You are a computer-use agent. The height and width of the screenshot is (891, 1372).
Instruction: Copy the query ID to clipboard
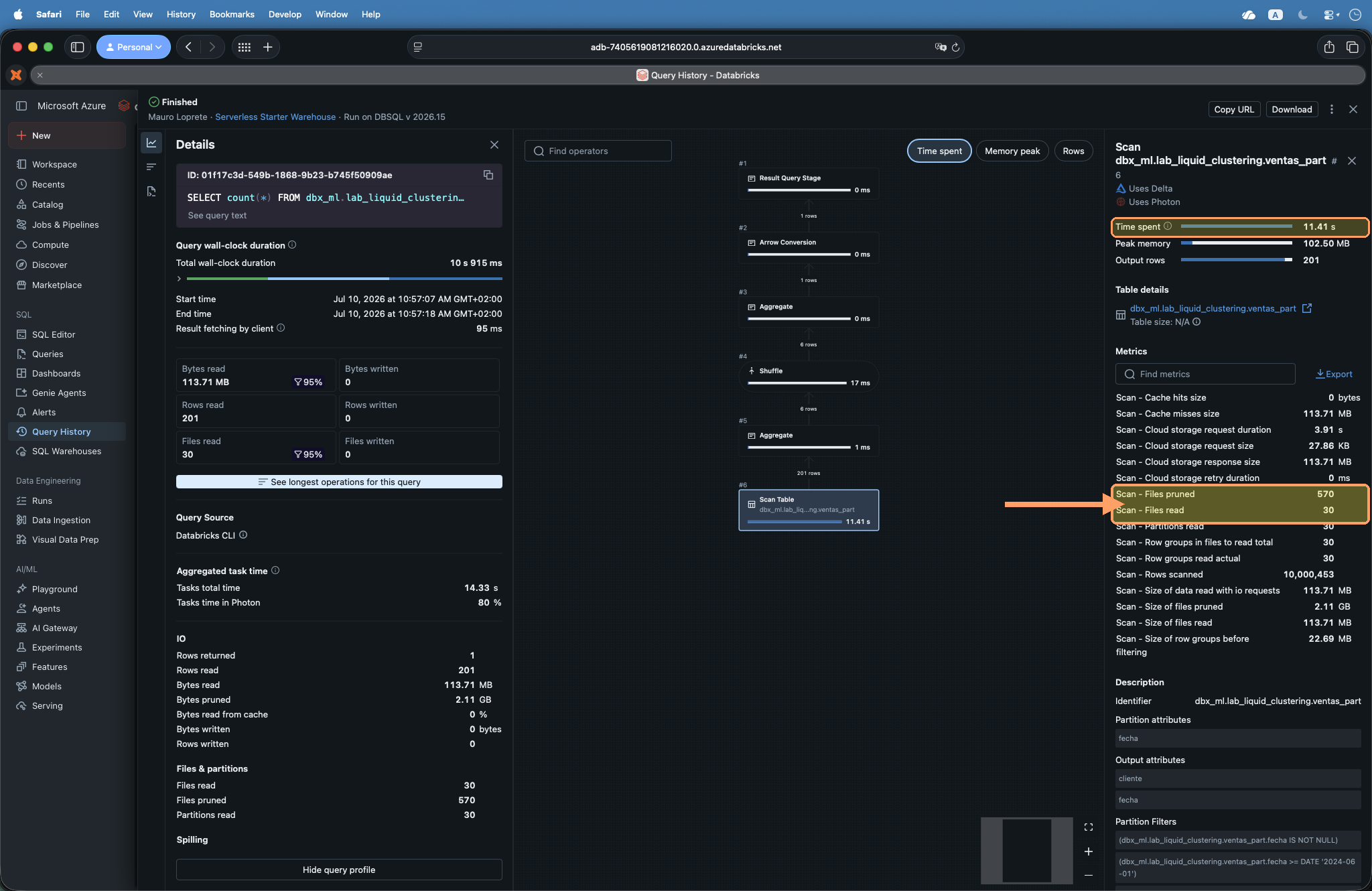point(488,175)
